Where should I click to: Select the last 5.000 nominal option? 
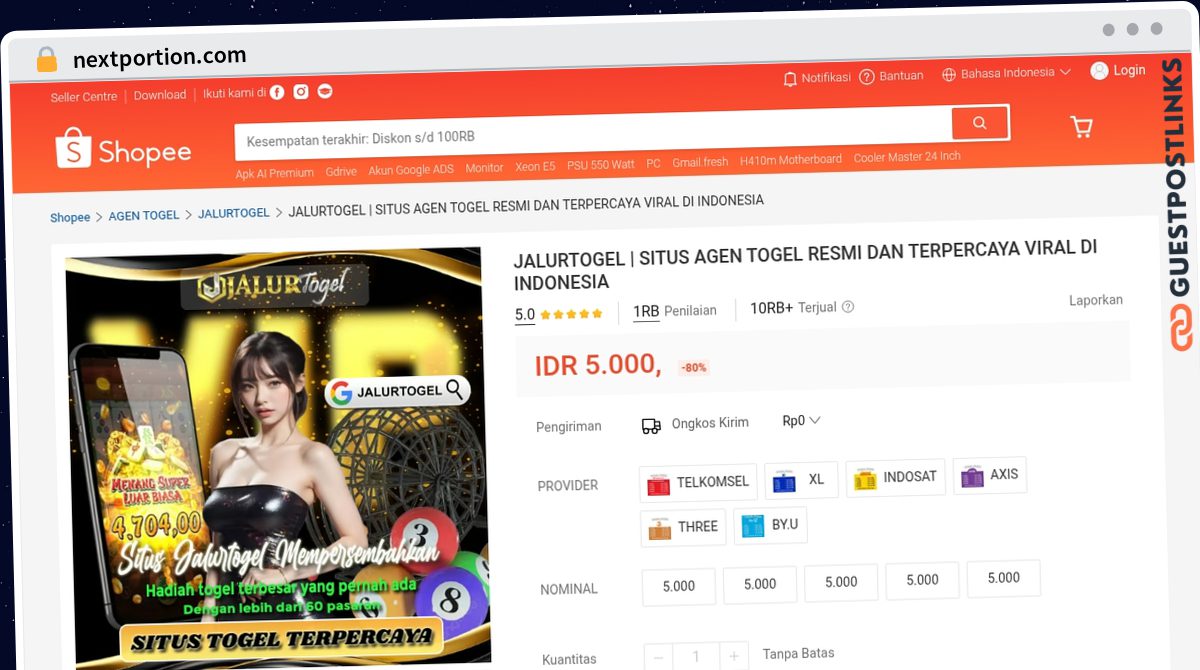1004,579
